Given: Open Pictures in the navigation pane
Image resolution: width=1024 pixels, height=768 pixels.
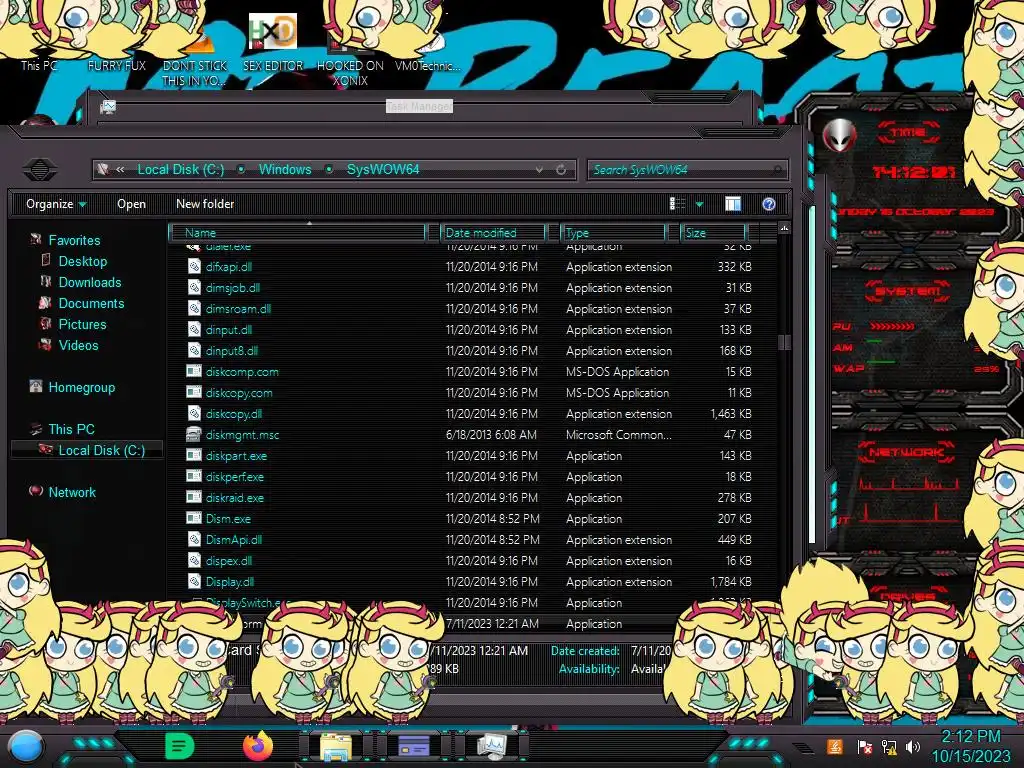Looking at the screenshot, I should coord(82,324).
